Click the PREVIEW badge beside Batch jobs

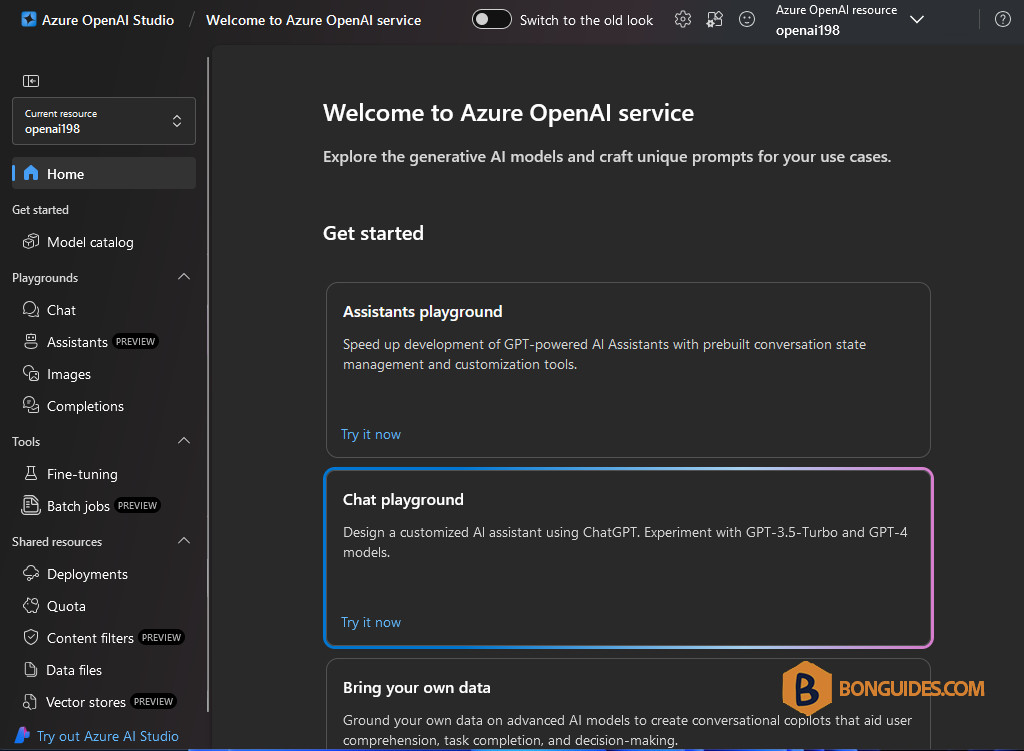click(137, 505)
